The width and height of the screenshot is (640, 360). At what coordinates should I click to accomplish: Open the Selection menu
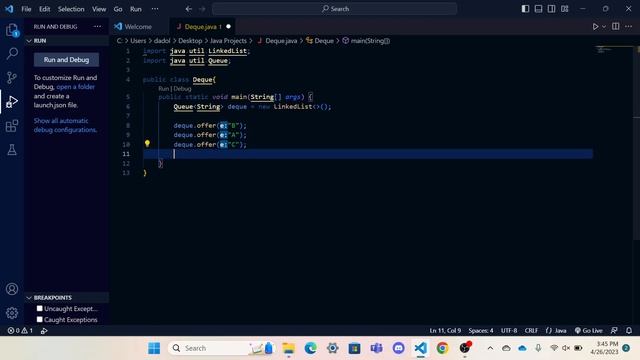[71, 9]
